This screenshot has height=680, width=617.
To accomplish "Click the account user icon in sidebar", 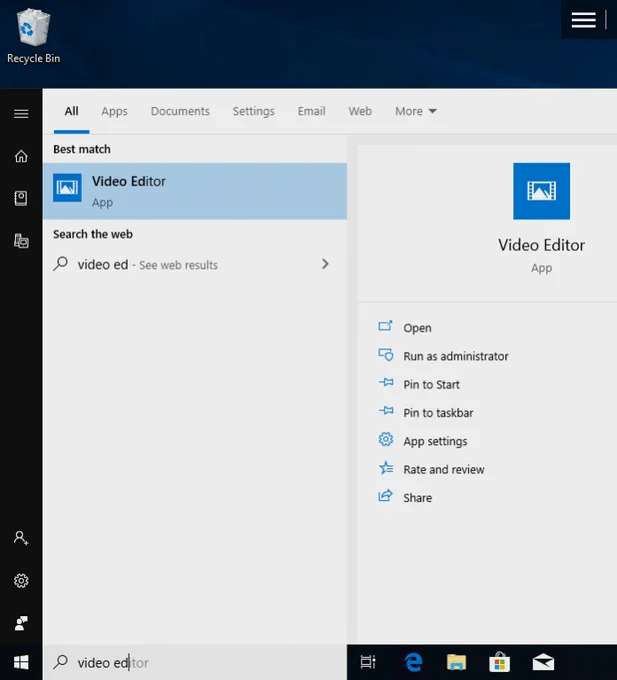I will pos(21,538).
